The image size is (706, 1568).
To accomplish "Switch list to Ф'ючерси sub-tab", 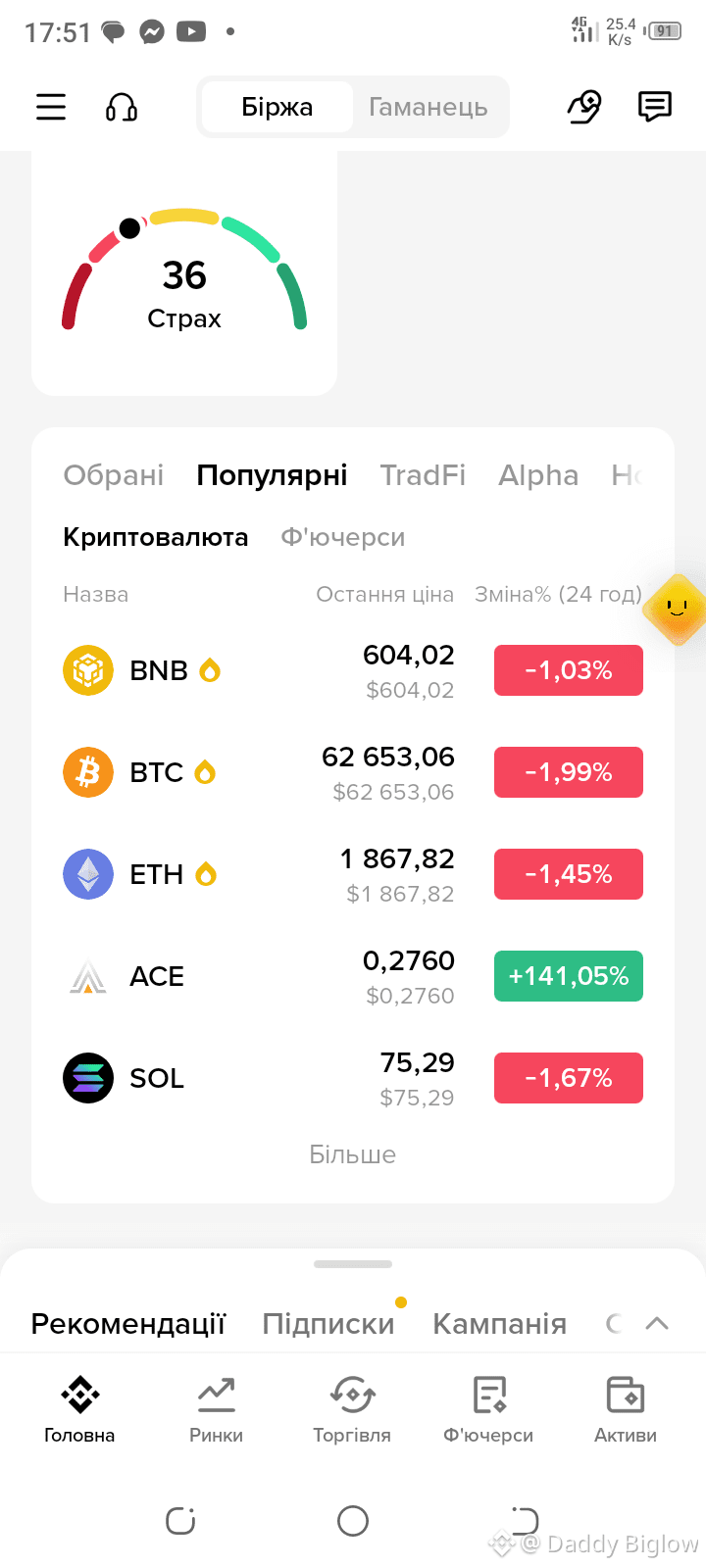I will [x=343, y=537].
